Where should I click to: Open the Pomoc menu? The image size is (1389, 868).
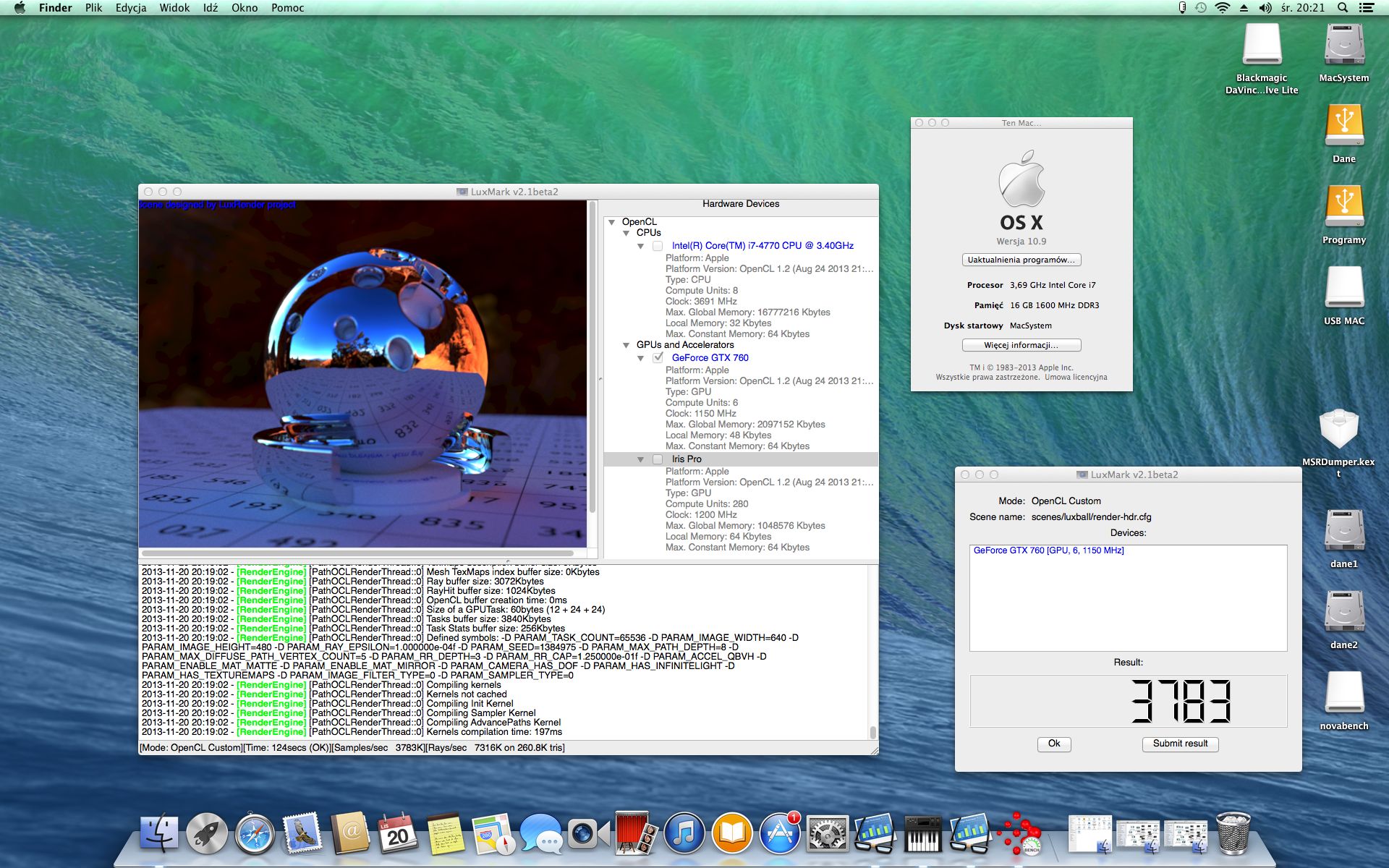coord(287,8)
